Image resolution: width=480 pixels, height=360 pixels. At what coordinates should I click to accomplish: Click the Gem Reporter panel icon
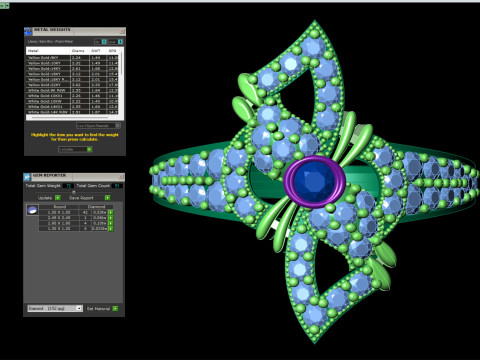27,177
